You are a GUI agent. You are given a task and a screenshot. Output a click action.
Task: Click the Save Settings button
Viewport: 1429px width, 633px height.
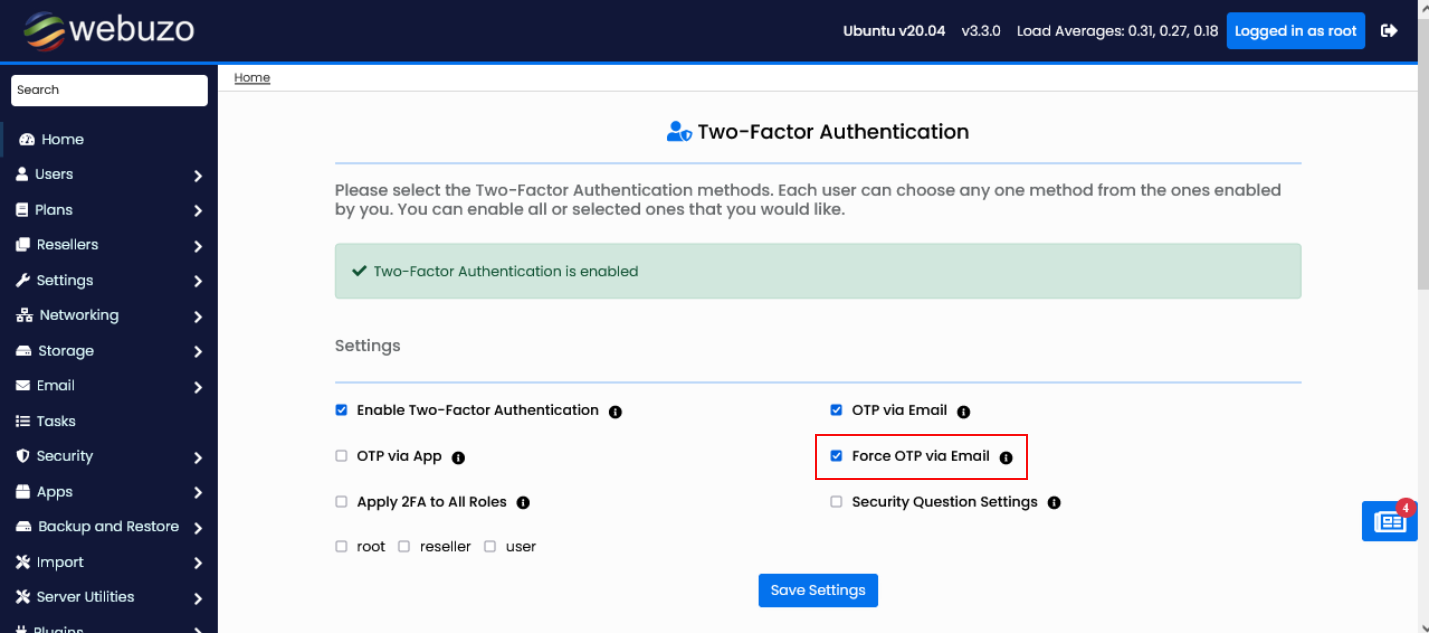(818, 590)
